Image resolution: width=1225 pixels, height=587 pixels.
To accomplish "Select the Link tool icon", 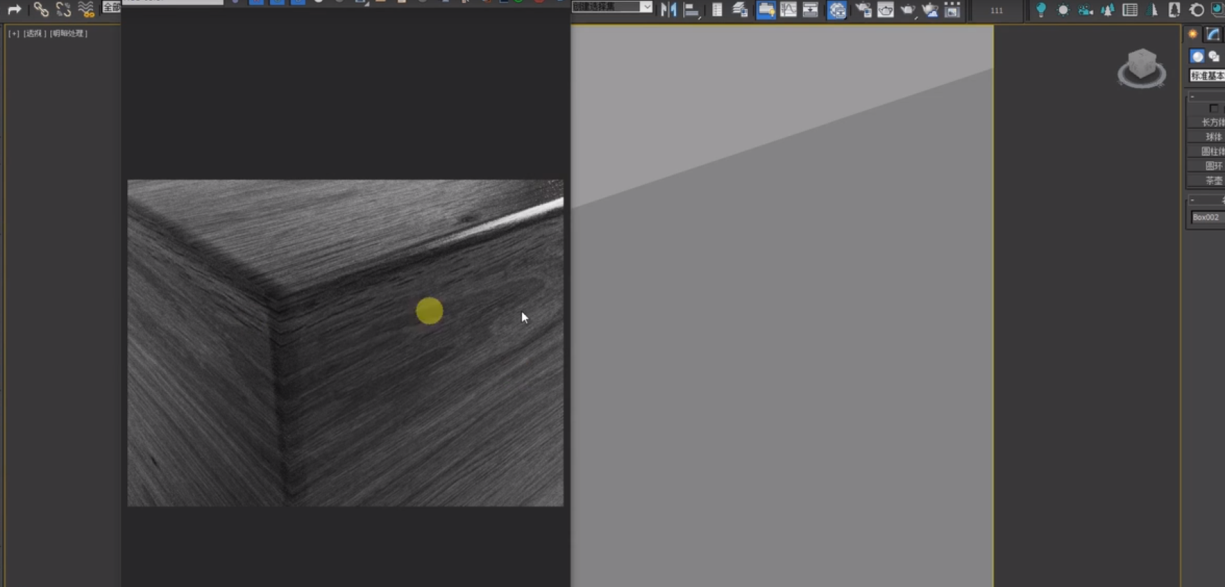I will pos(41,9).
